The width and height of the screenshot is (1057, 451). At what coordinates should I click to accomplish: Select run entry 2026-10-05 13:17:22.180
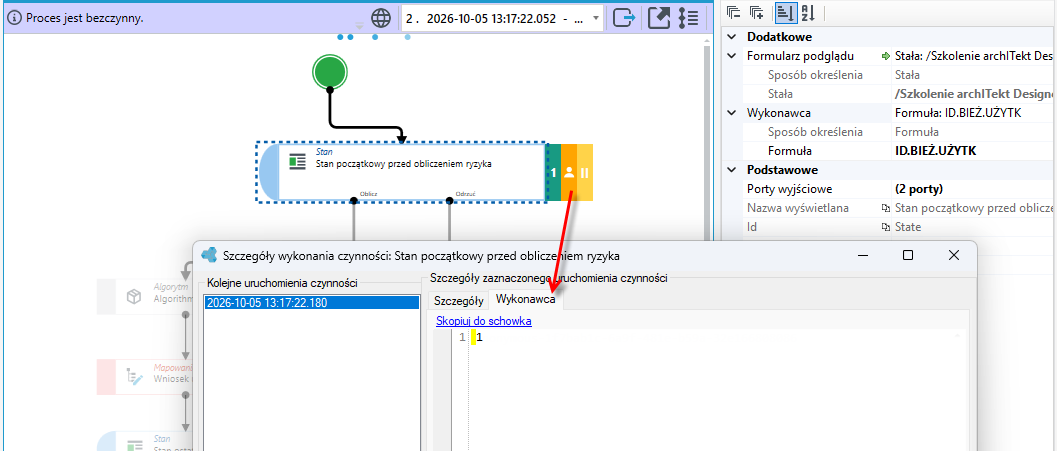point(309,303)
